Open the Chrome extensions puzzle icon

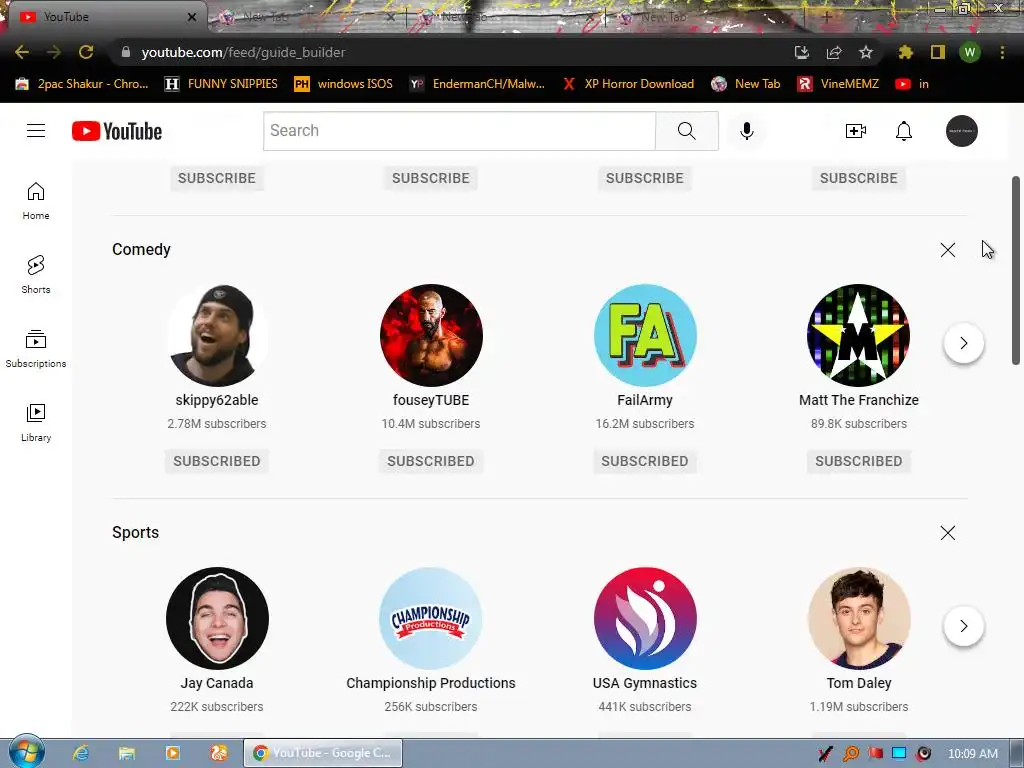click(x=905, y=52)
